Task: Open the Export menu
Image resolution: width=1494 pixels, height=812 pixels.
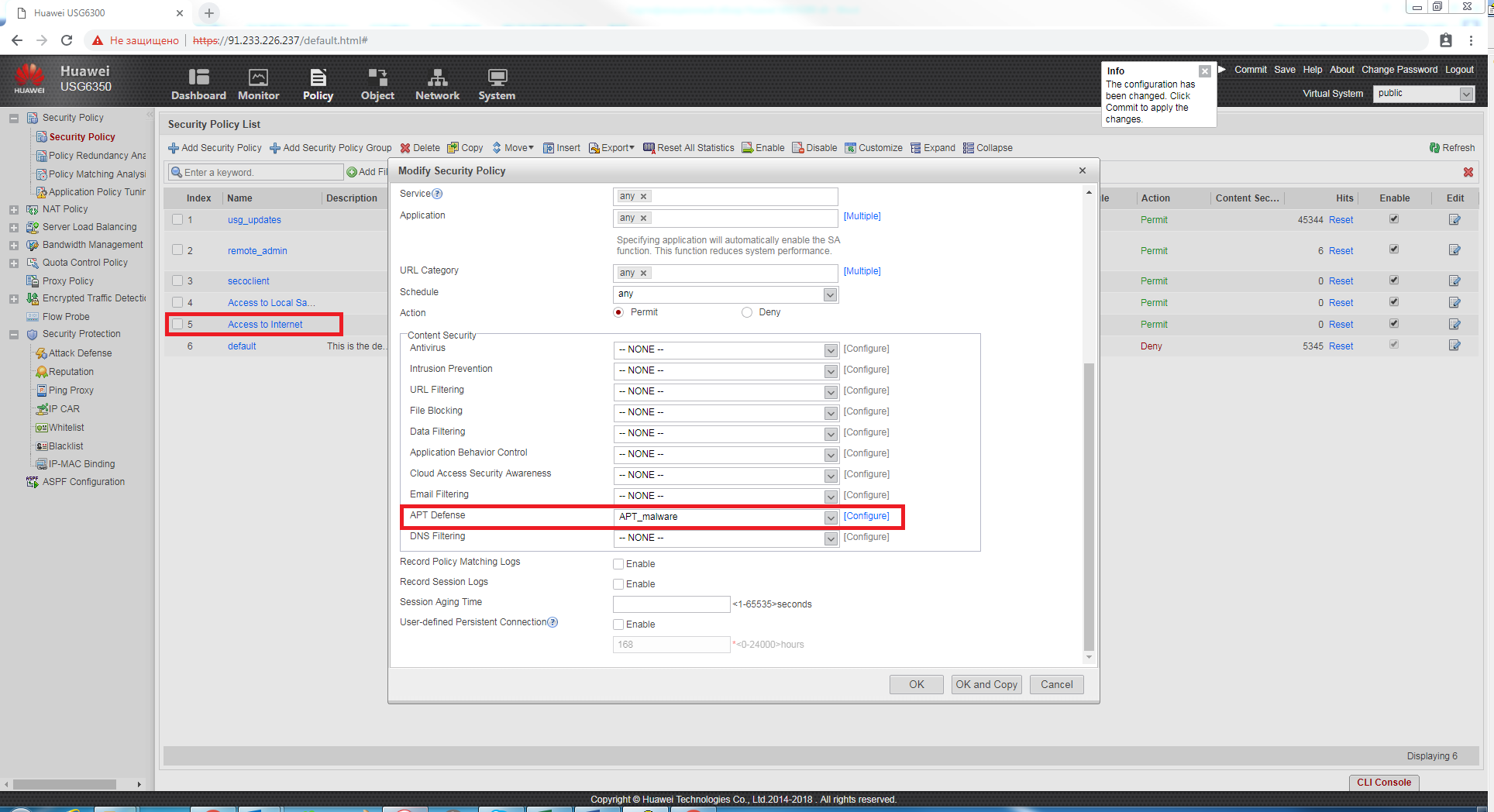Action: click(x=611, y=148)
